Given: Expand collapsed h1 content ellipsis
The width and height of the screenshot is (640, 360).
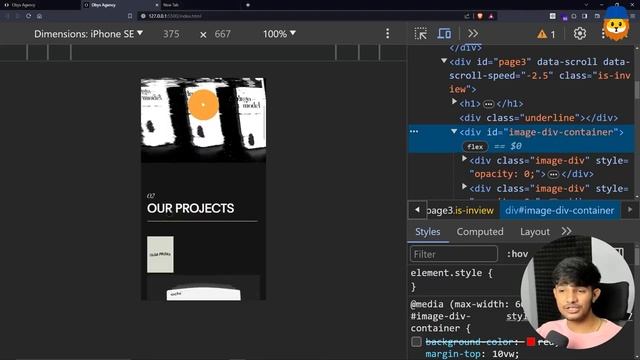Looking at the screenshot, I should point(488,104).
